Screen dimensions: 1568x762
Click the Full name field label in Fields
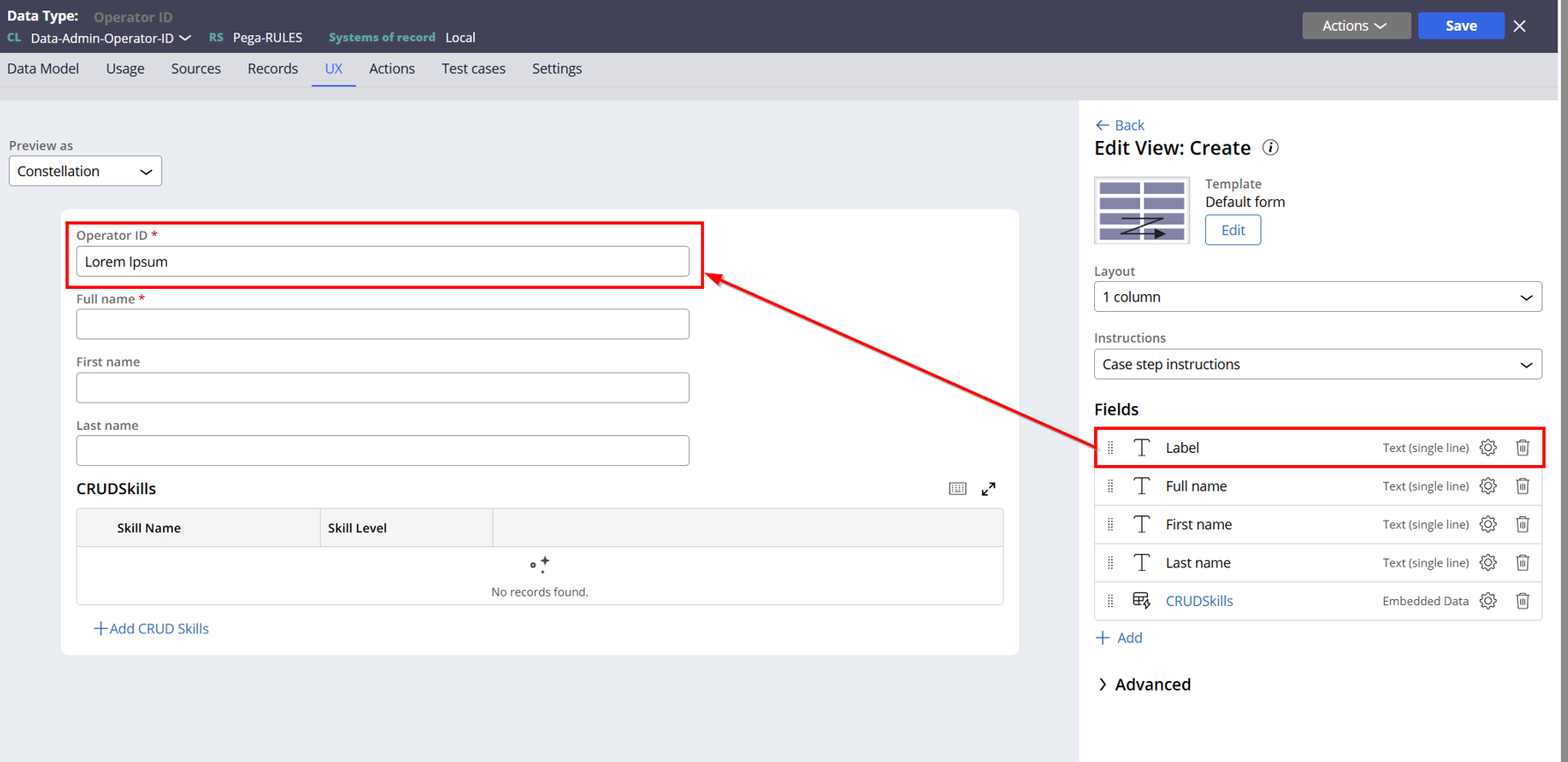[x=1196, y=486]
